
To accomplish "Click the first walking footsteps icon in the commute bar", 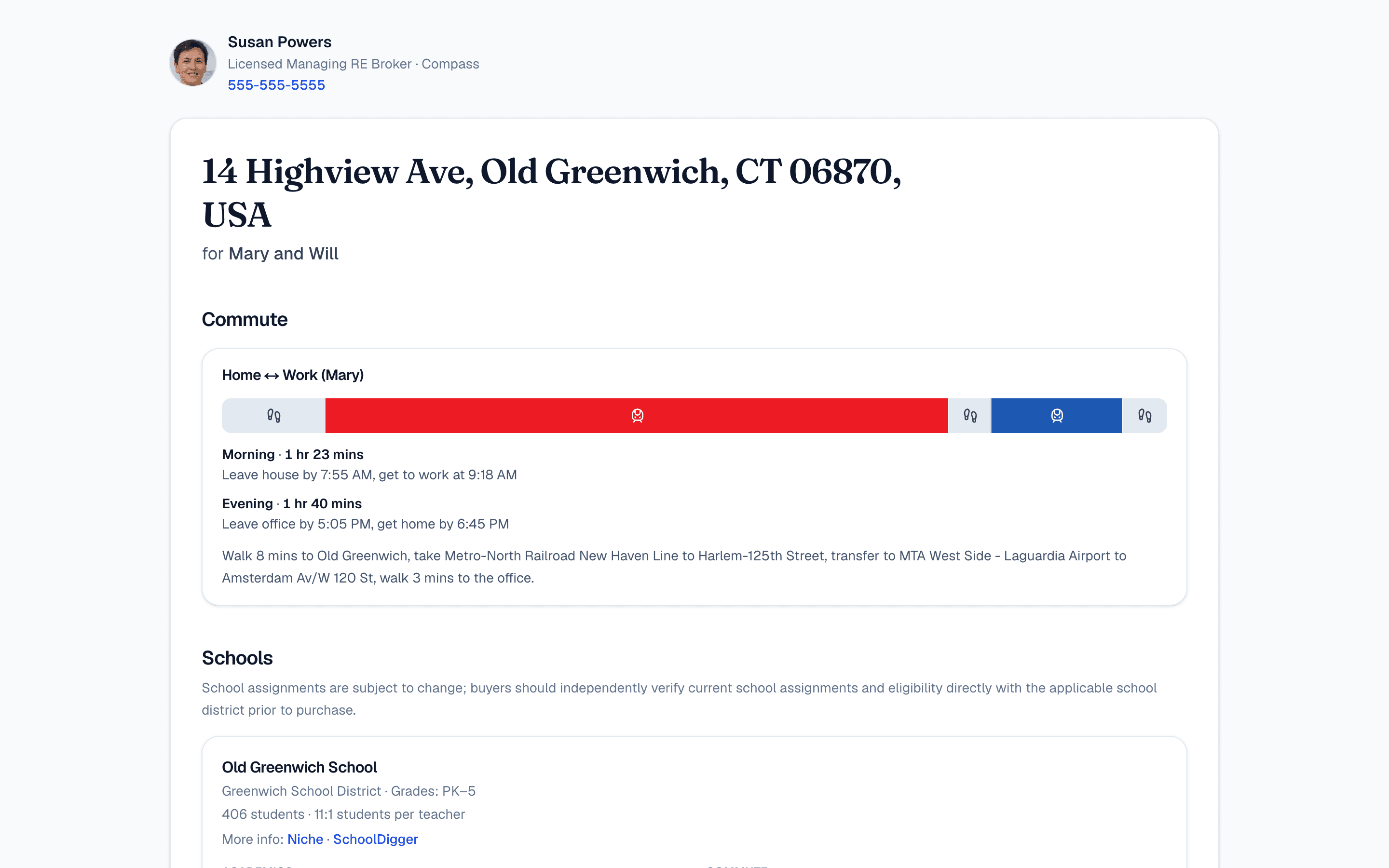I will coord(274,416).
